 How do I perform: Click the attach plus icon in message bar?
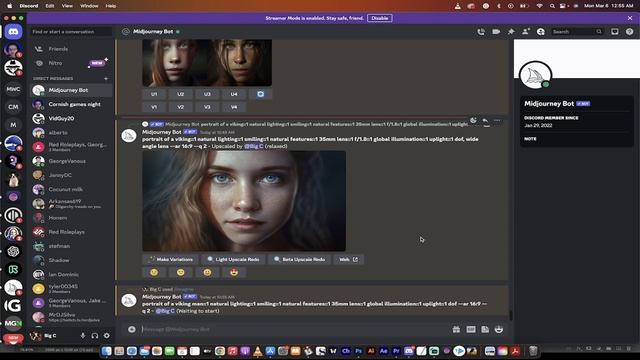[131, 329]
